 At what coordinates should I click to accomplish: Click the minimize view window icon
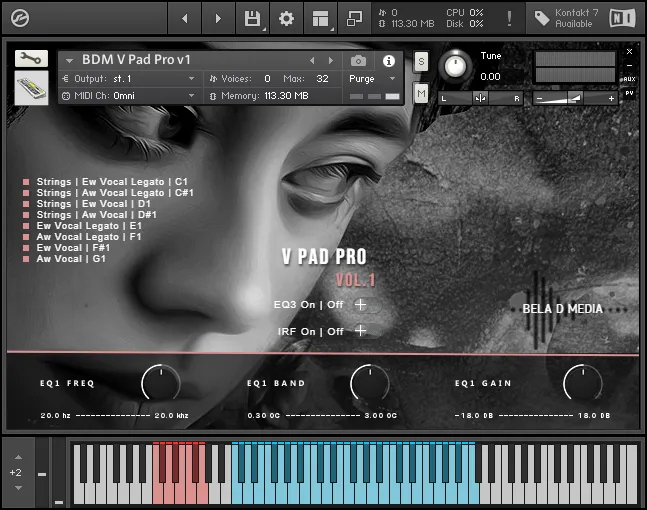[x=354, y=18]
